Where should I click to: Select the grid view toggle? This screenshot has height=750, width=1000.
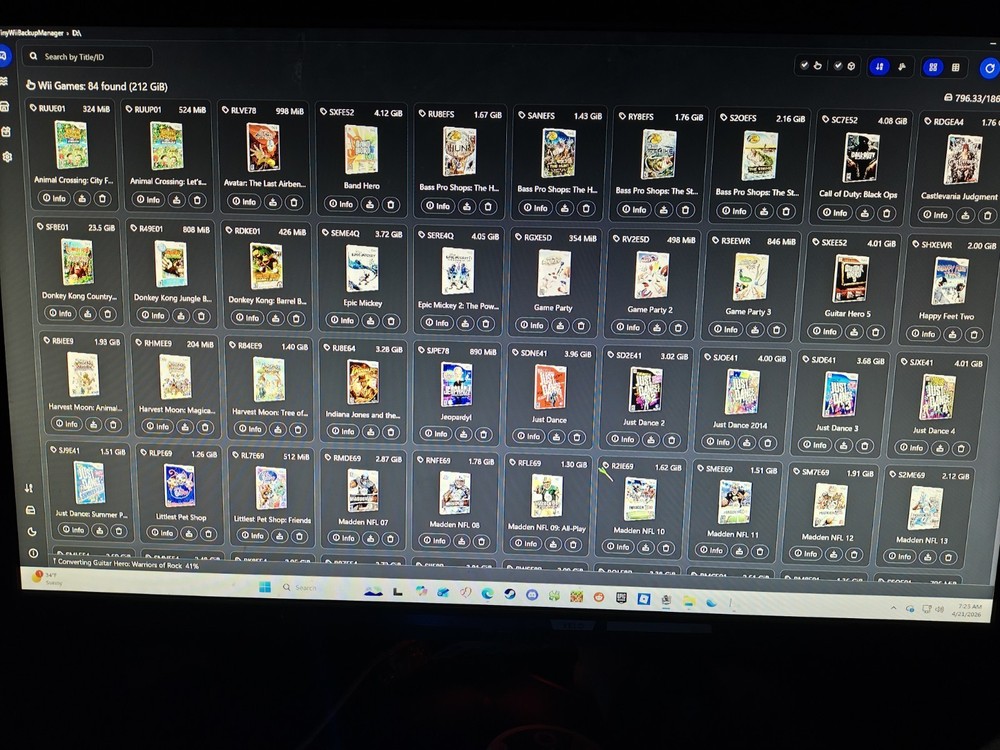click(932, 67)
